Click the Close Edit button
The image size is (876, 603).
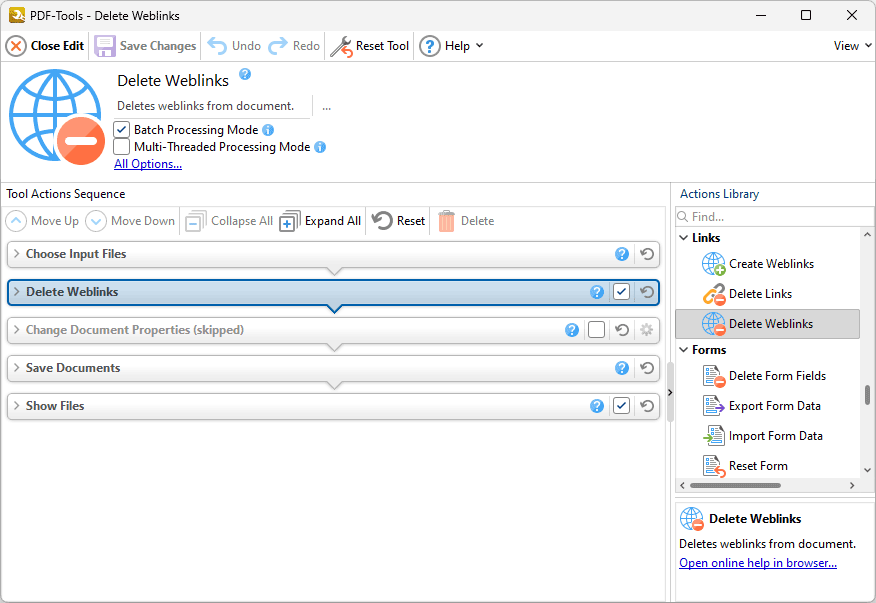pos(45,46)
